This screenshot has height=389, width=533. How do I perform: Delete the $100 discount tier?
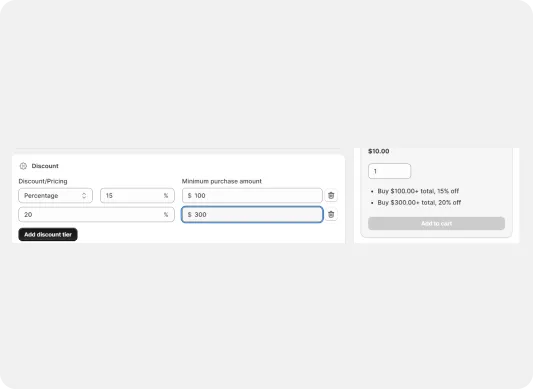[331, 196]
